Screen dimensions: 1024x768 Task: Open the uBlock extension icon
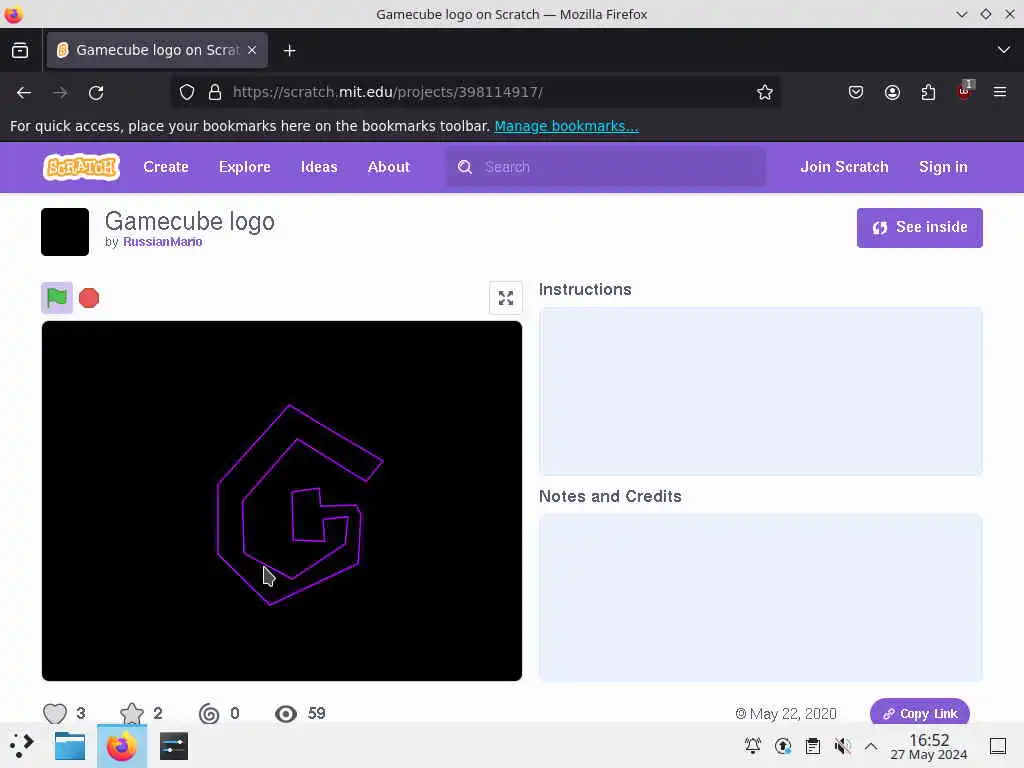(x=965, y=91)
